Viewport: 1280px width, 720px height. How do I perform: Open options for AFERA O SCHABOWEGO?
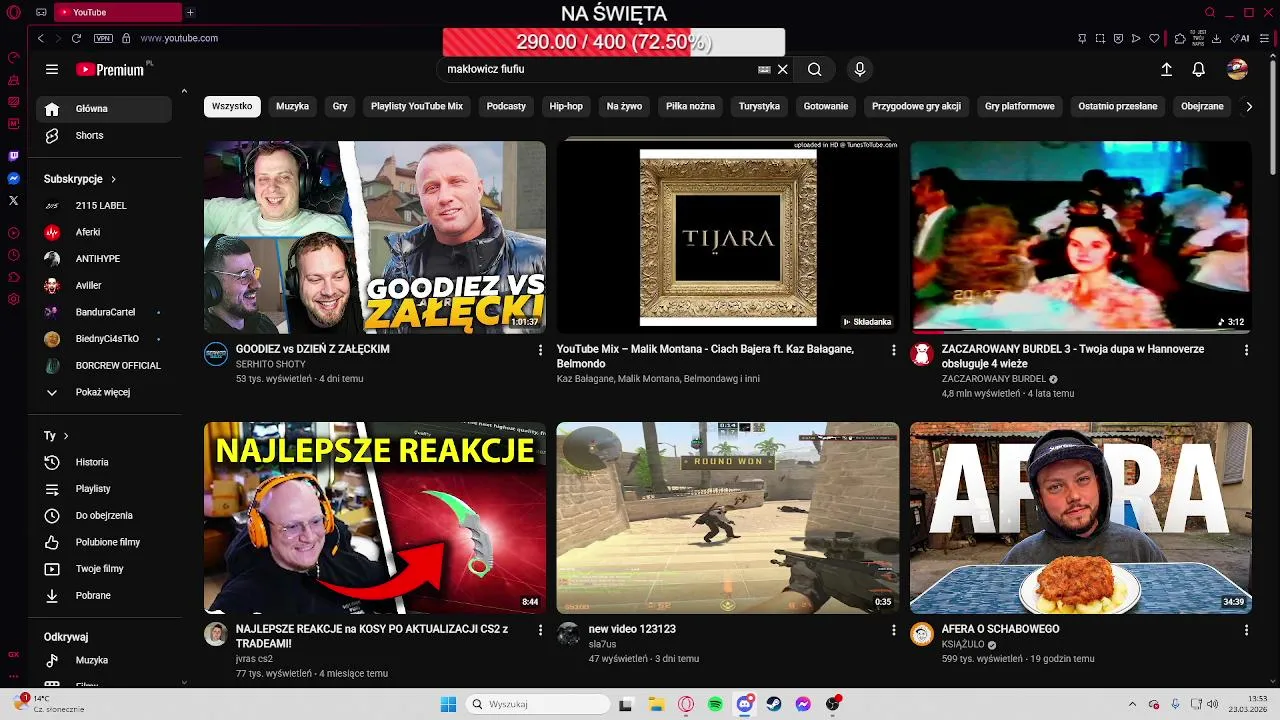[x=1246, y=630]
